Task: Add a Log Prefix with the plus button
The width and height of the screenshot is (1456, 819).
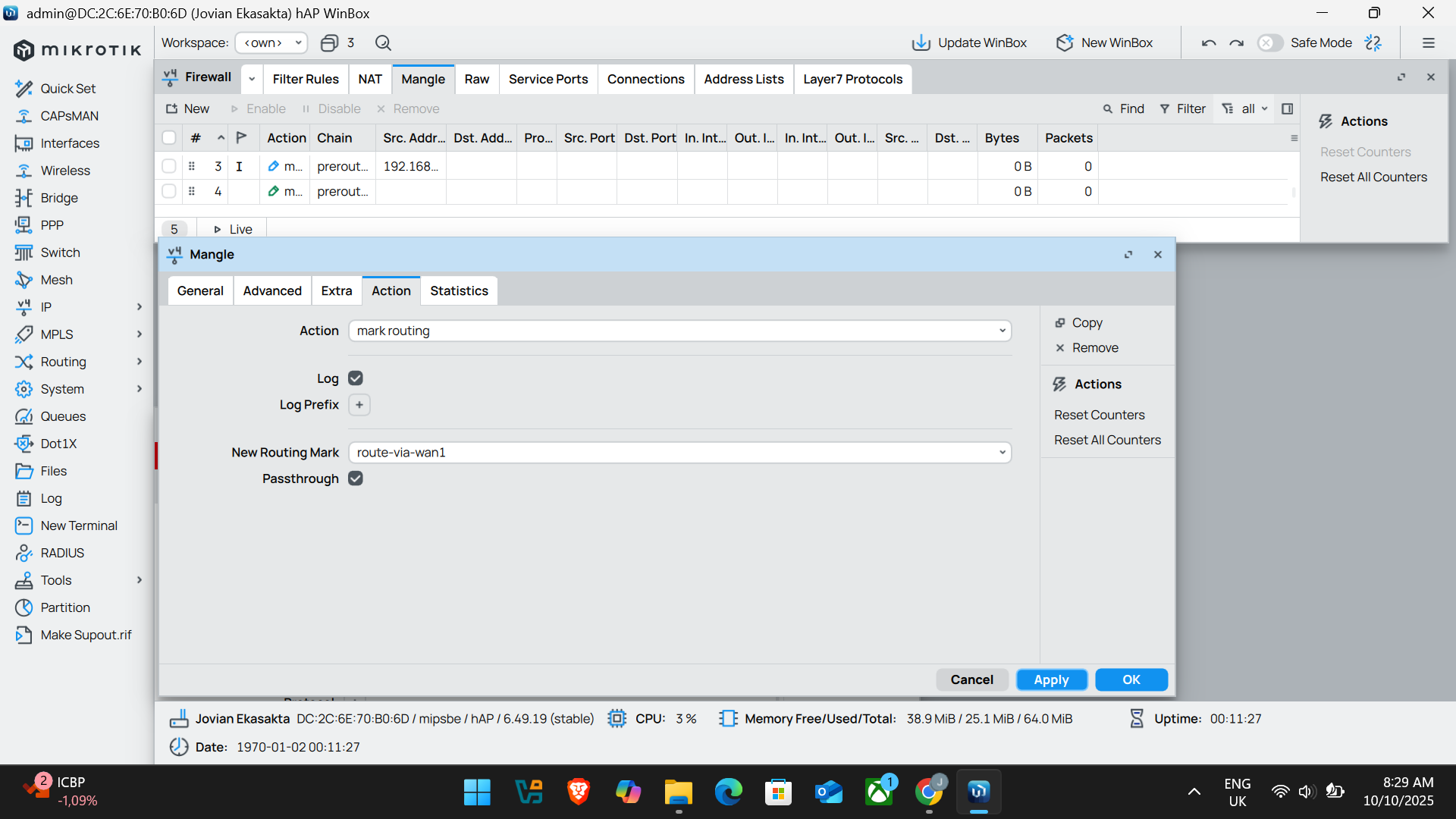Action: point(359,405)
